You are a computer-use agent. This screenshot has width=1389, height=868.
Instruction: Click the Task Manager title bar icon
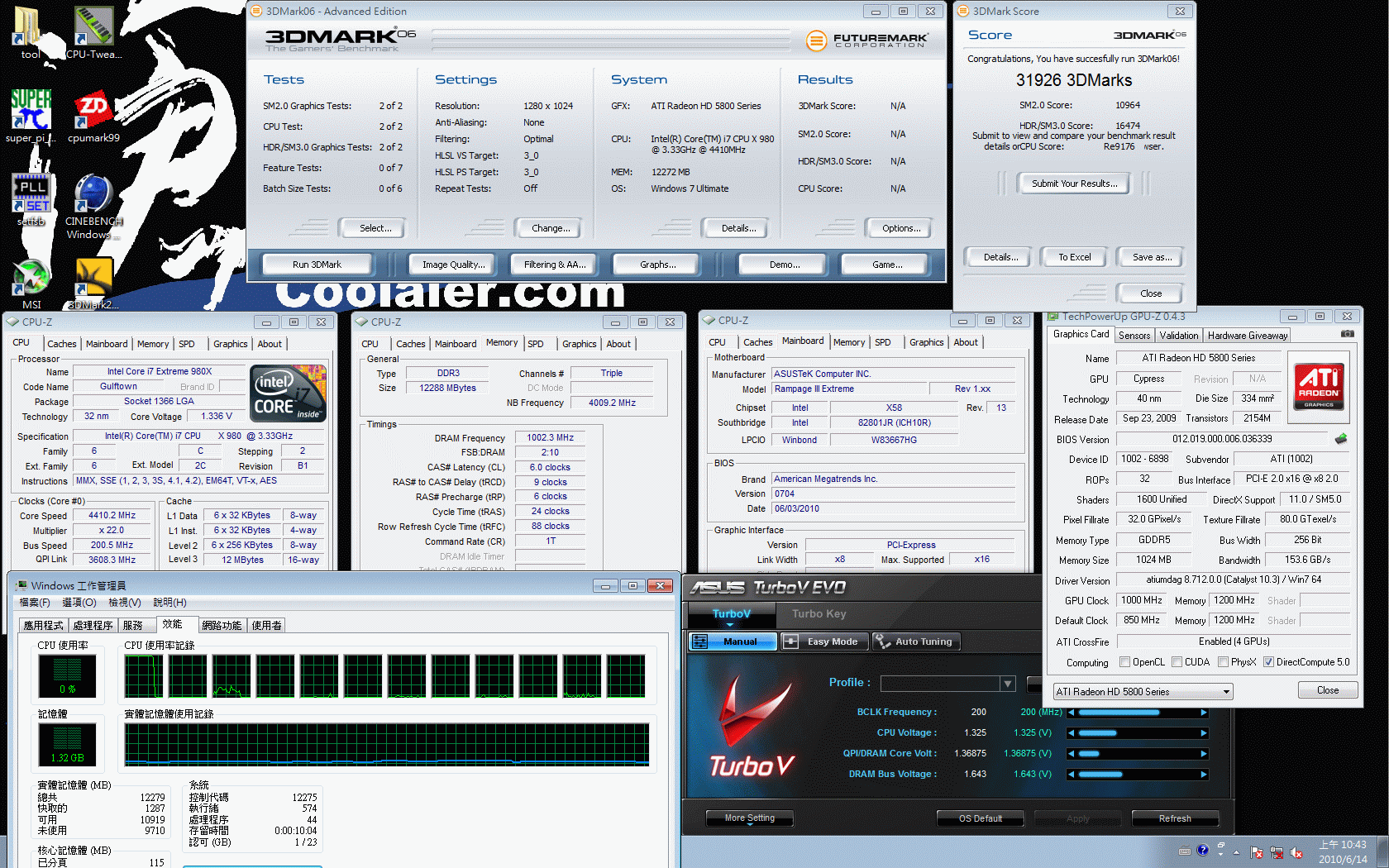21,585
